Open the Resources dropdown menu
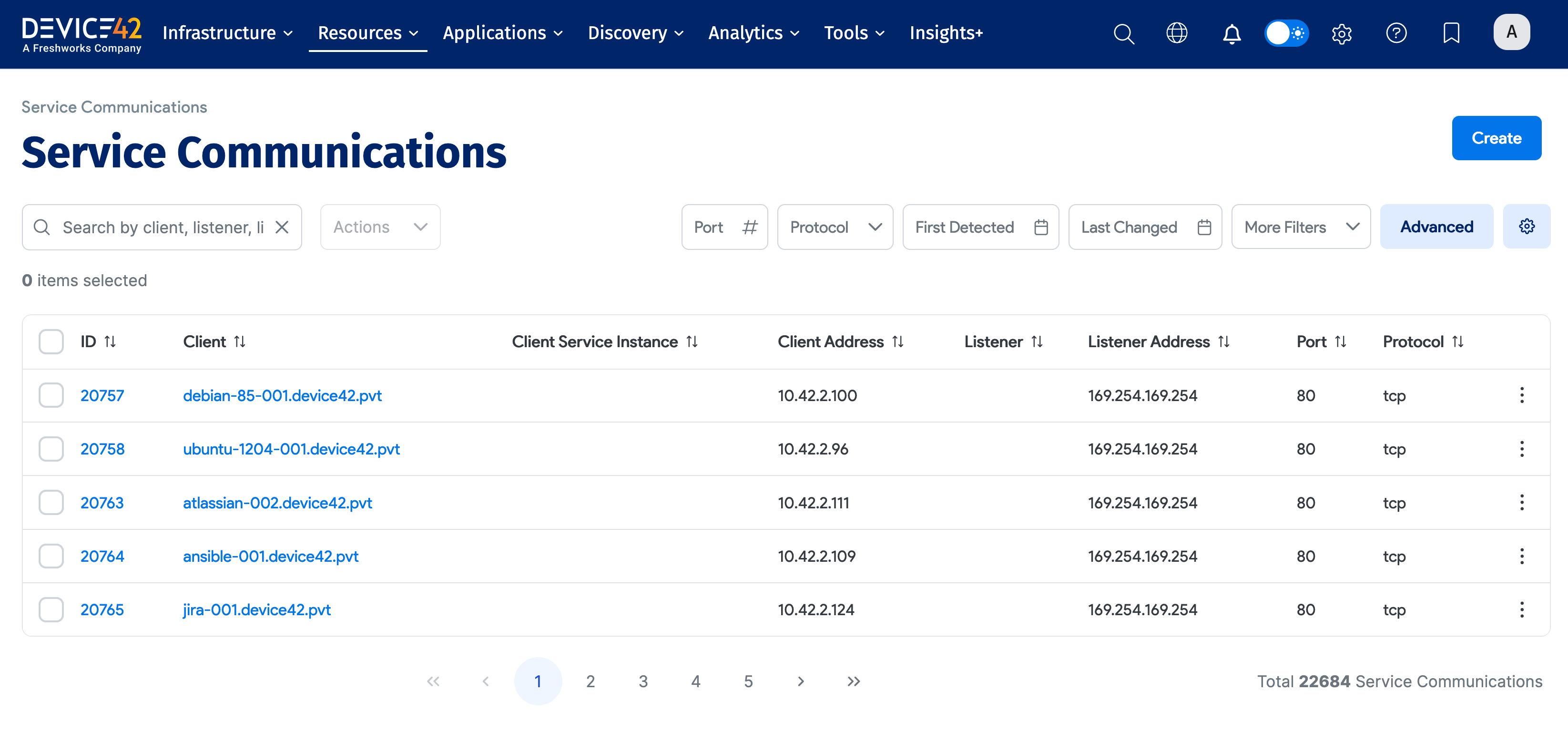The height and width of the screenshot is (743, 1568). coord(367,33)
